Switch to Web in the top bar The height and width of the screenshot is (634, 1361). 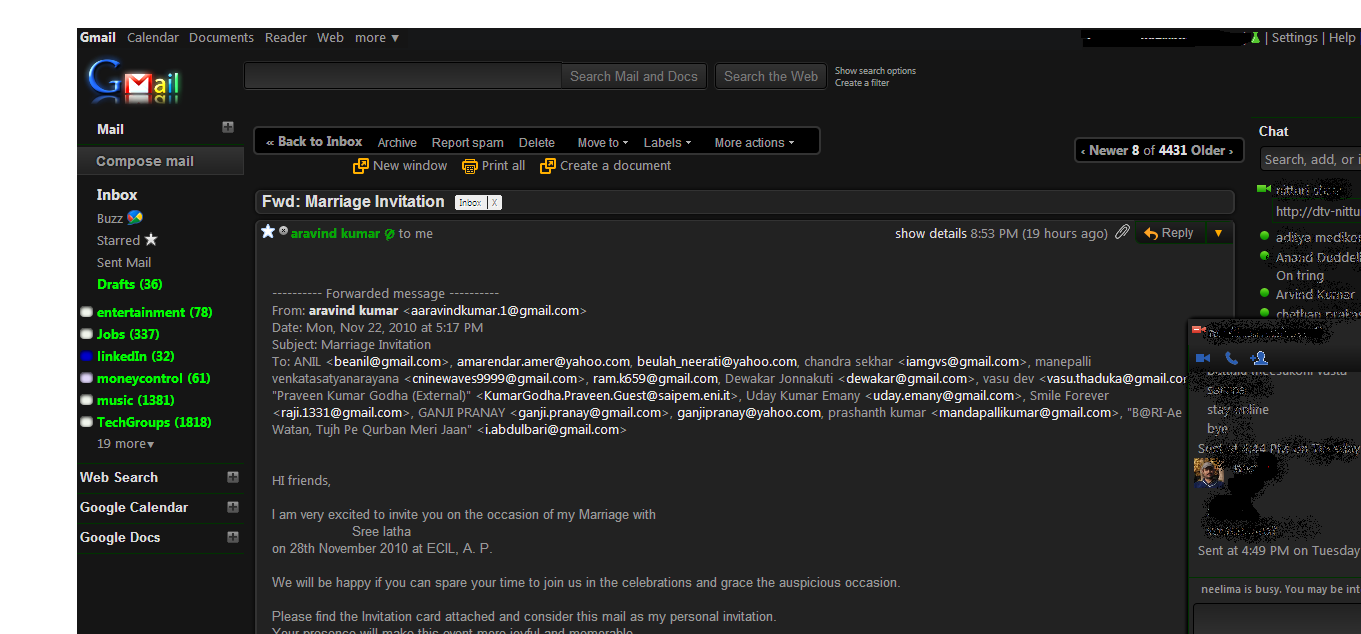(330, 38)
